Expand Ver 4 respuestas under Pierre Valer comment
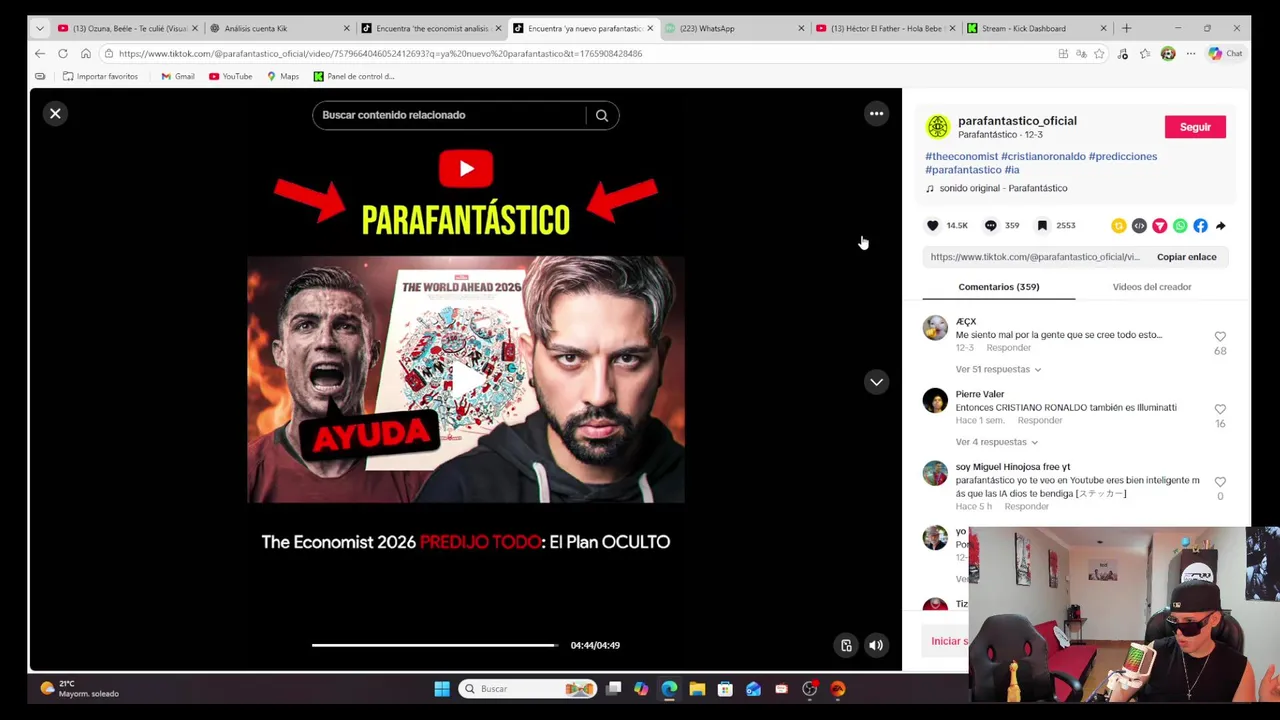1280x720 pixels. pos(995,442)
